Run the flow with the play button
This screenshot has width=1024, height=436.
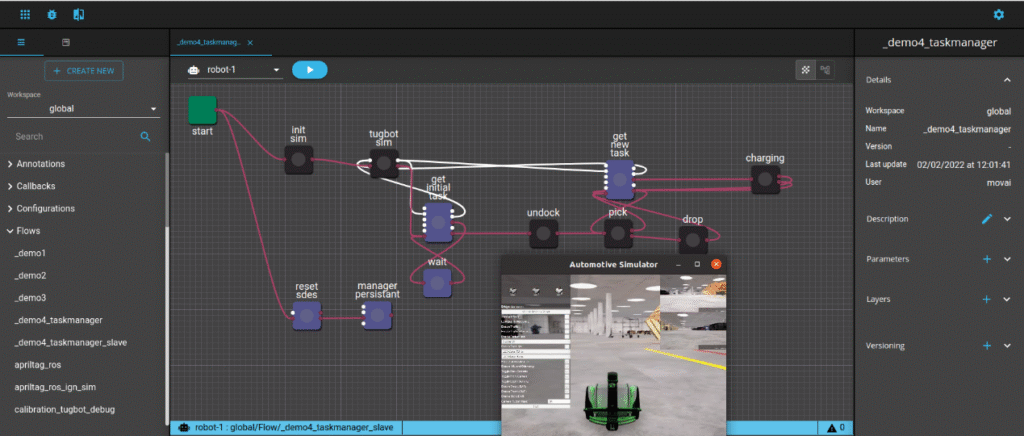310,70
